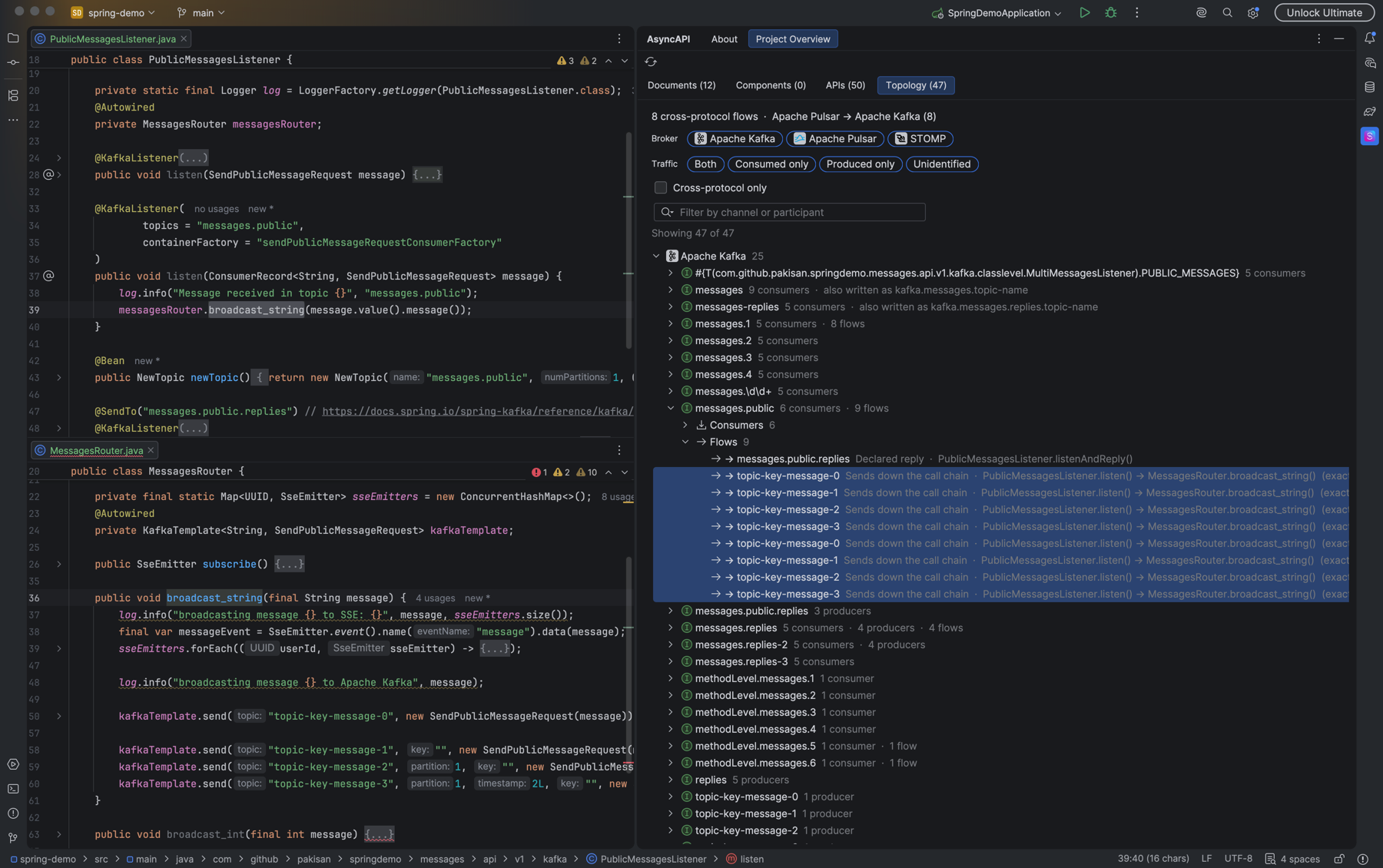Image resolution: width=1383 pixels, height=868 pixels.
Task: Toggle read-only lock in status bar
Action: point(1338,859)
